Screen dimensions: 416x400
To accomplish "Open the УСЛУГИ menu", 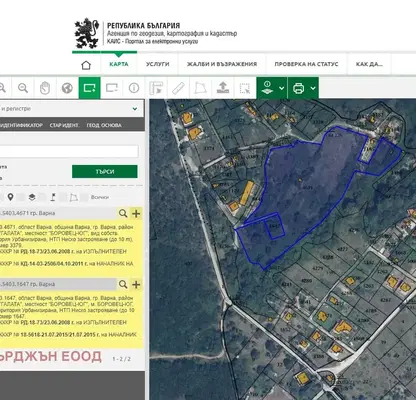I will (157, 64).
